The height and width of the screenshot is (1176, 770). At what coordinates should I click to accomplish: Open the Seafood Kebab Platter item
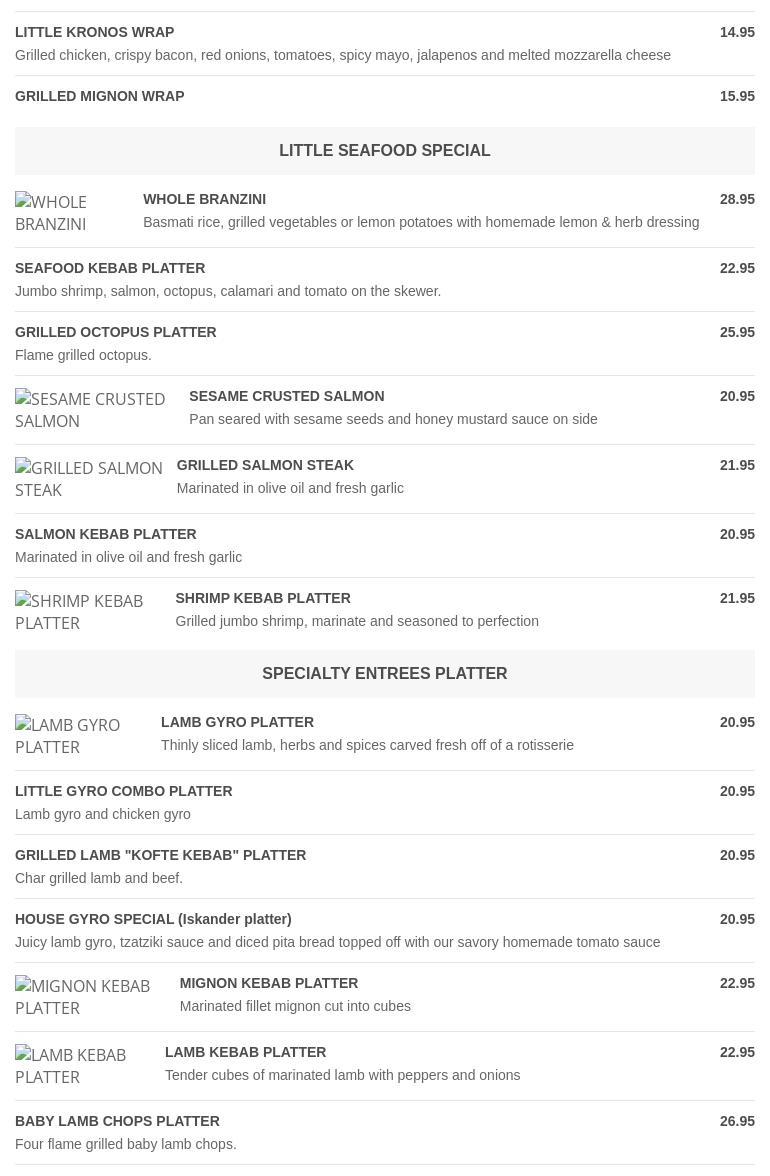pyautogui.click(x=110, y=269)
